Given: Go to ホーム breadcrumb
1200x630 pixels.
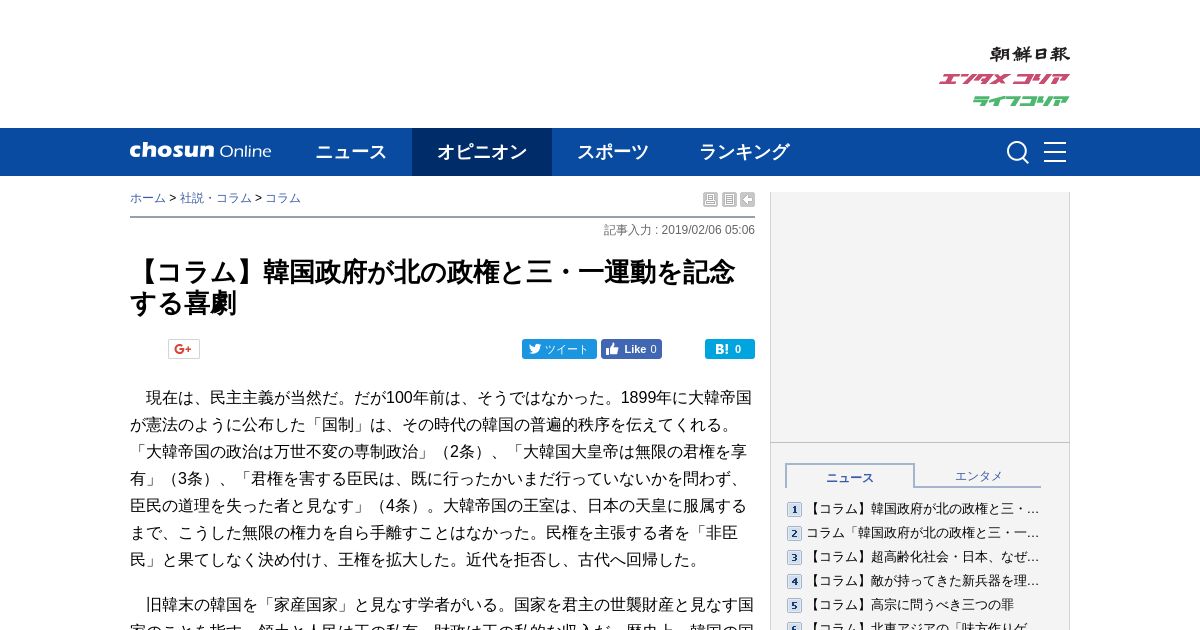Looking at the screenshot, I should [148, 198].
